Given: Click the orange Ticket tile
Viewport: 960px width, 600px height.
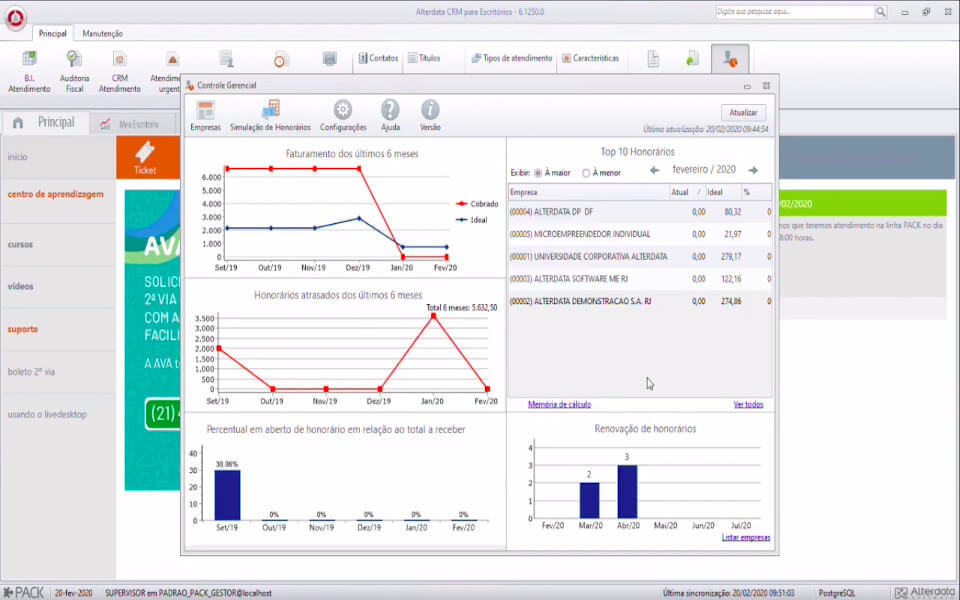Looking at the screenshot, I should [x=148, y=157].
